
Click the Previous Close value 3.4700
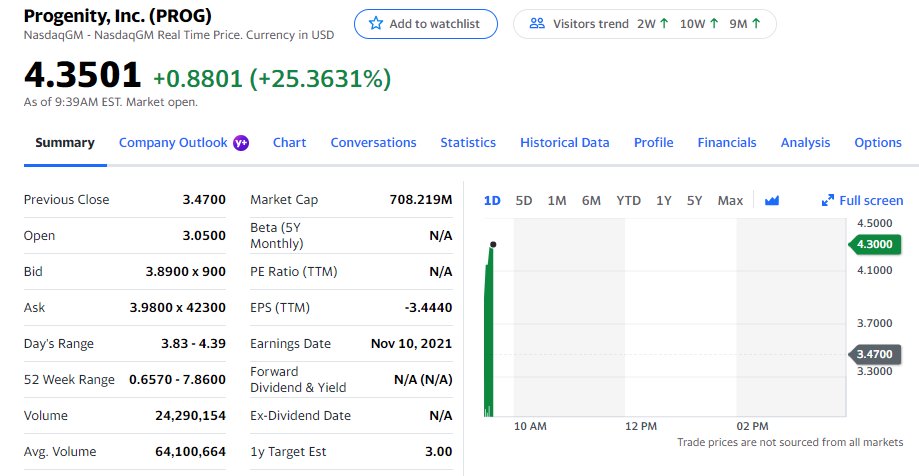pos(204,199)
